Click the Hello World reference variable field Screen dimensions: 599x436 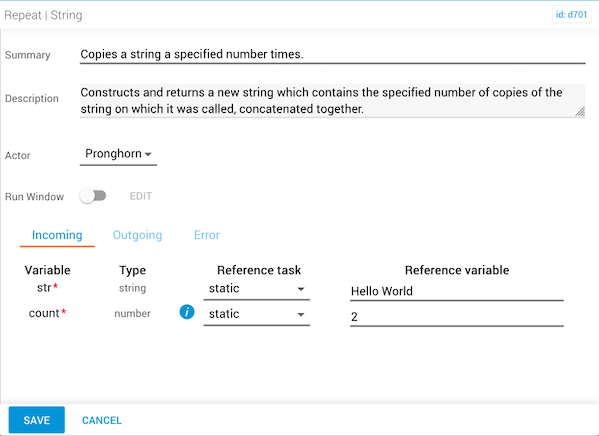tap(457, 291)
